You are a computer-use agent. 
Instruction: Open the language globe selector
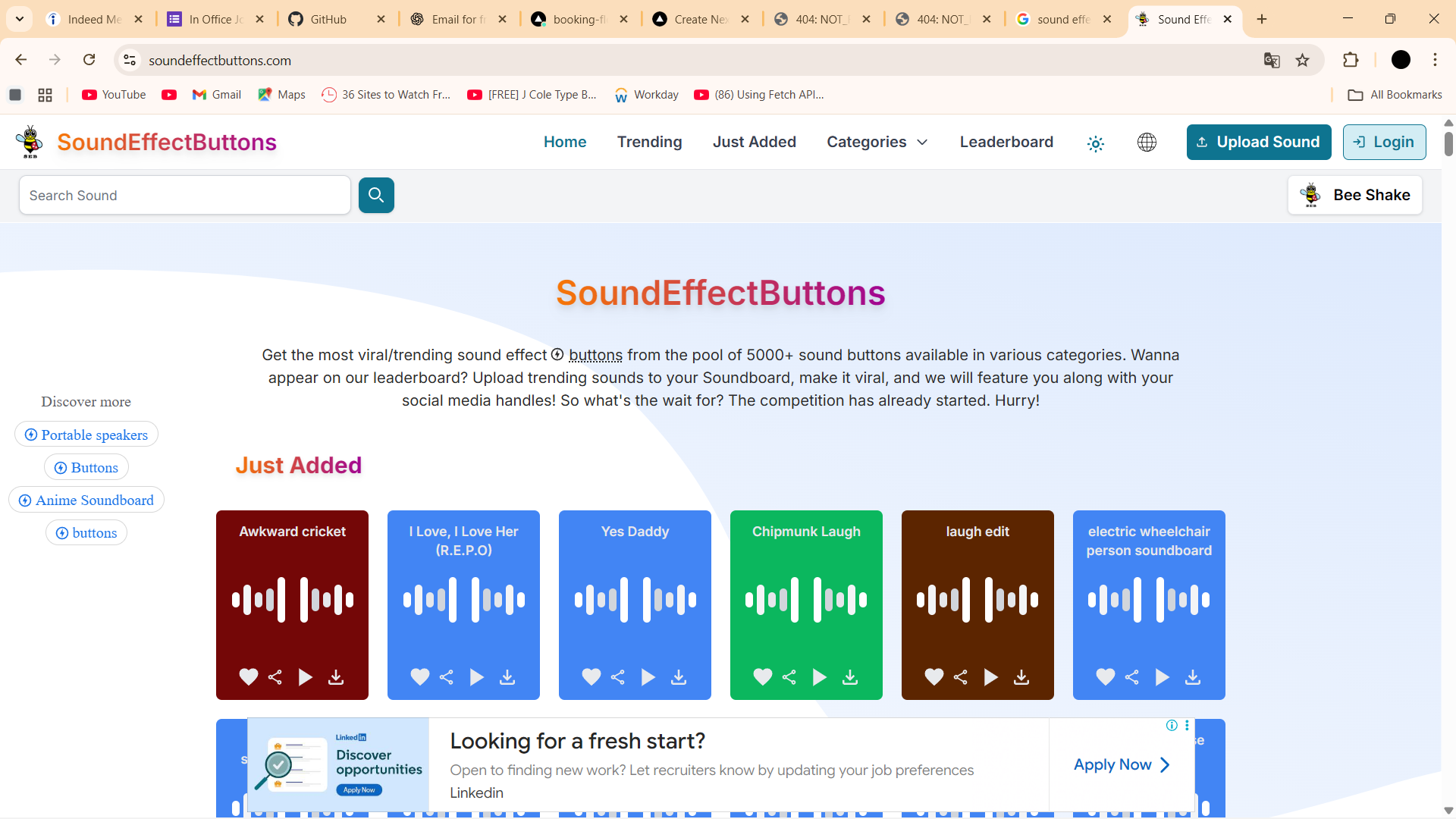[1147, 142]
